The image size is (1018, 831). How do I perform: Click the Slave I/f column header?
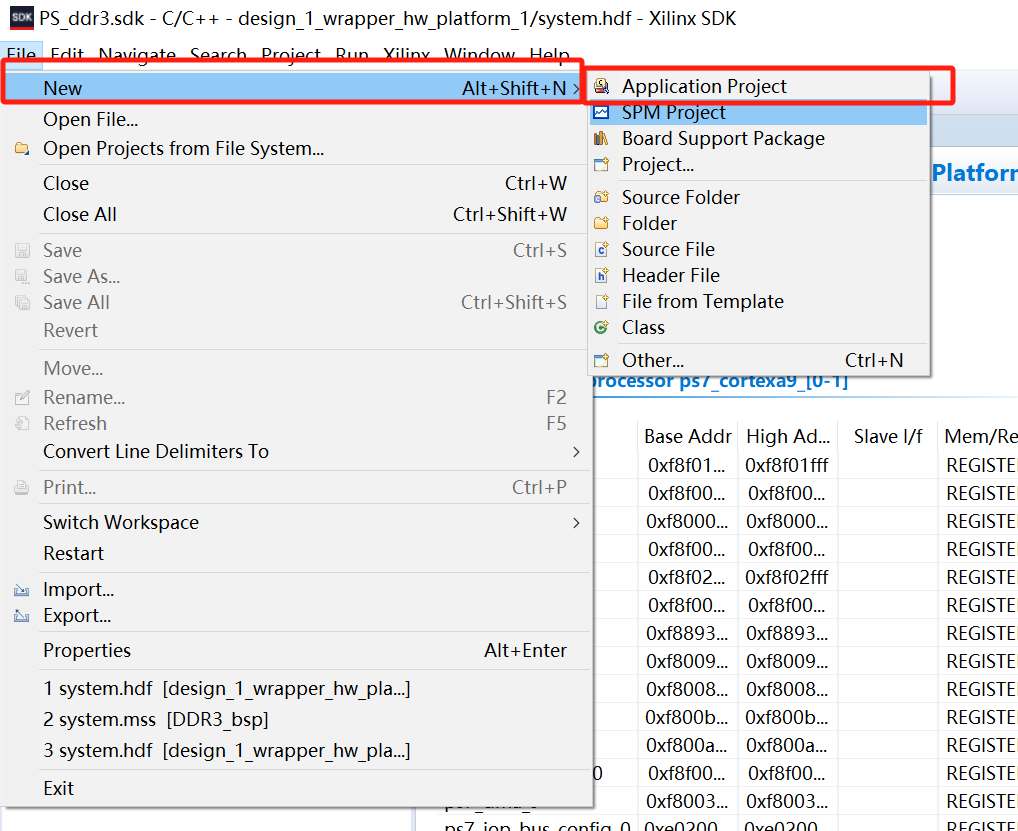tap(888, 436)
